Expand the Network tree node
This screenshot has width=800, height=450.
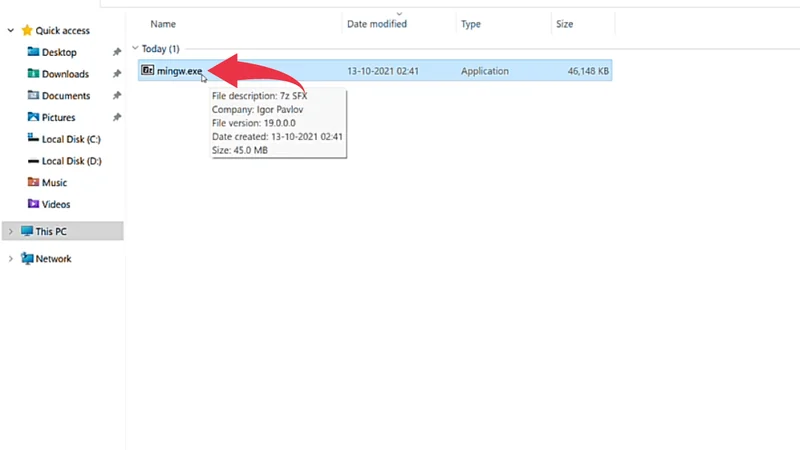point(11,259)
